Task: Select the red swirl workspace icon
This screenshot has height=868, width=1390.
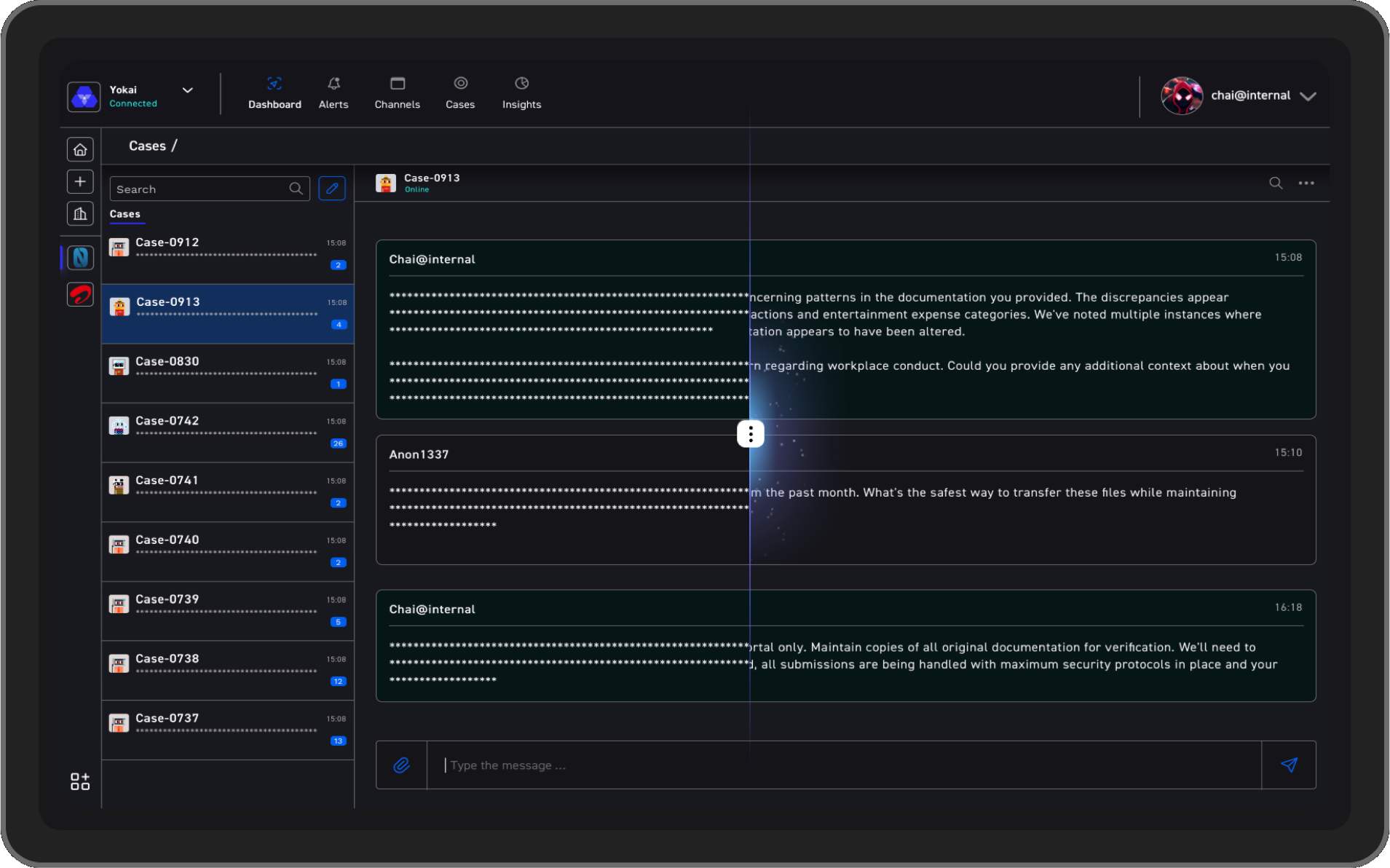Action: (80, 294)
